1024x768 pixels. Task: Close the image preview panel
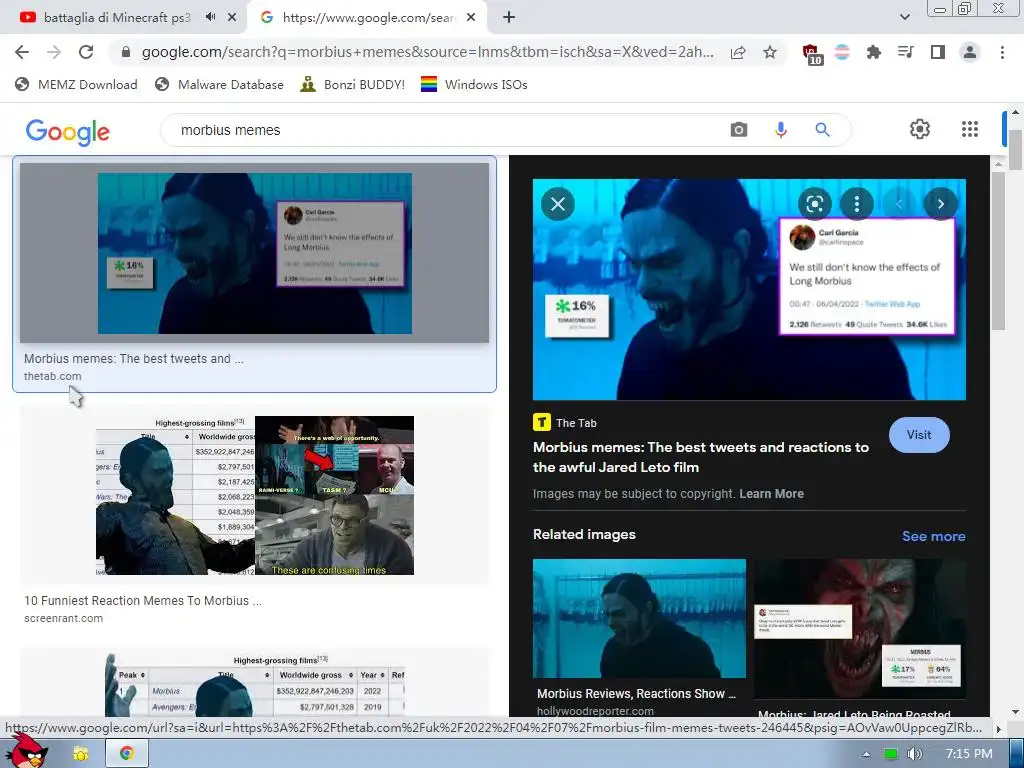coord(558,204)
